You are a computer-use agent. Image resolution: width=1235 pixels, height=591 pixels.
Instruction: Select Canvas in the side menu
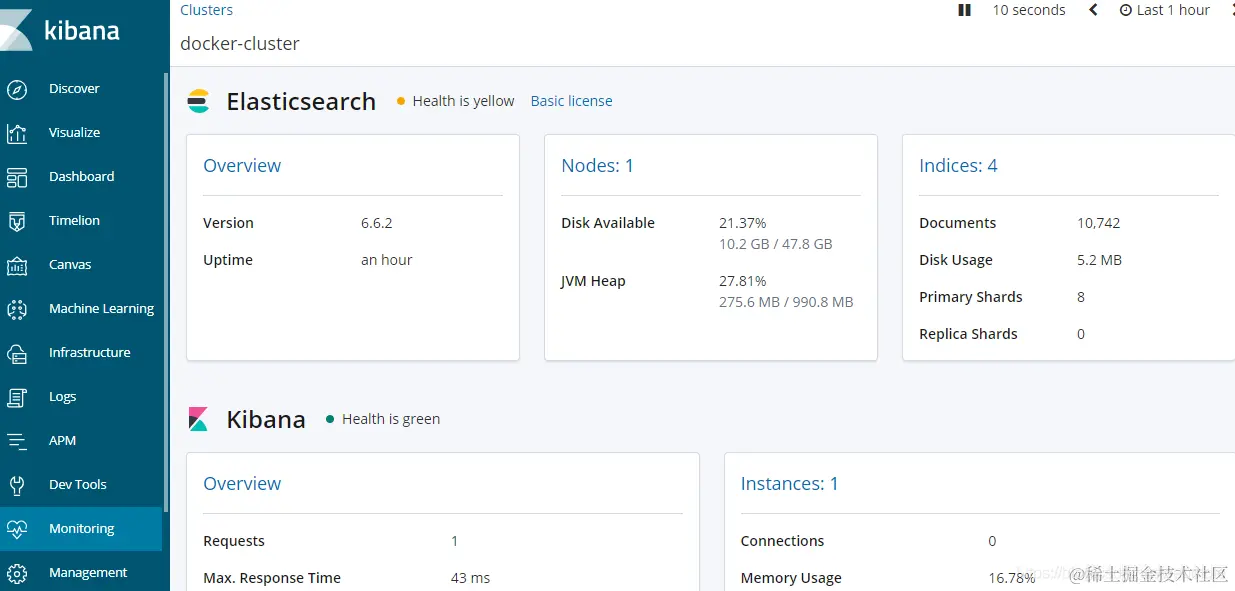[70, 265]
